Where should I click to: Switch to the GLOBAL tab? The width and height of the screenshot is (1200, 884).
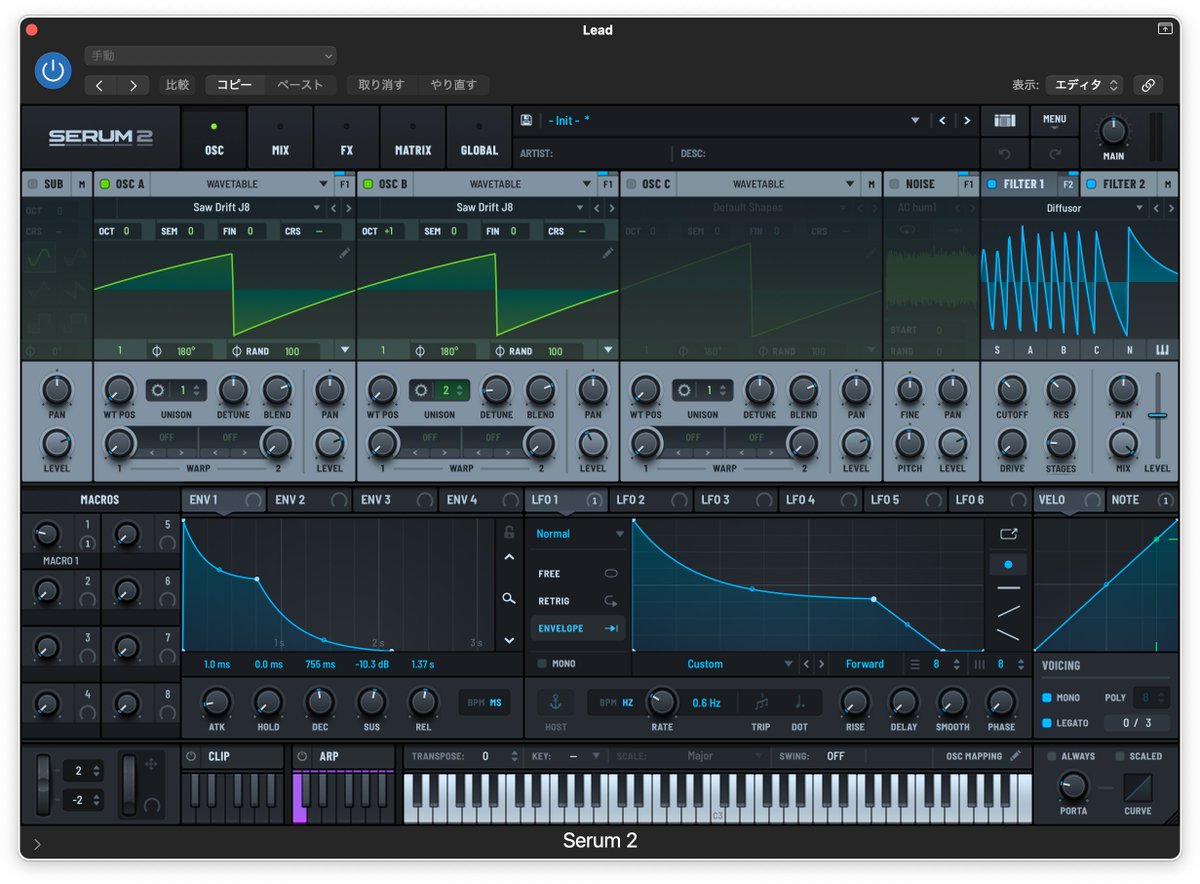(479, 139)
